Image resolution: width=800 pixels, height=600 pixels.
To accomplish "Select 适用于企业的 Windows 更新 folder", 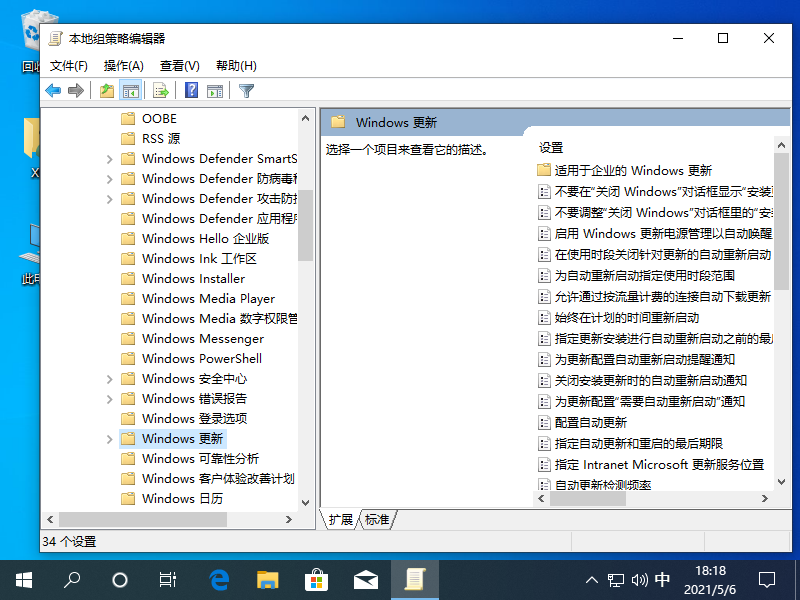I will coord(632,170).
